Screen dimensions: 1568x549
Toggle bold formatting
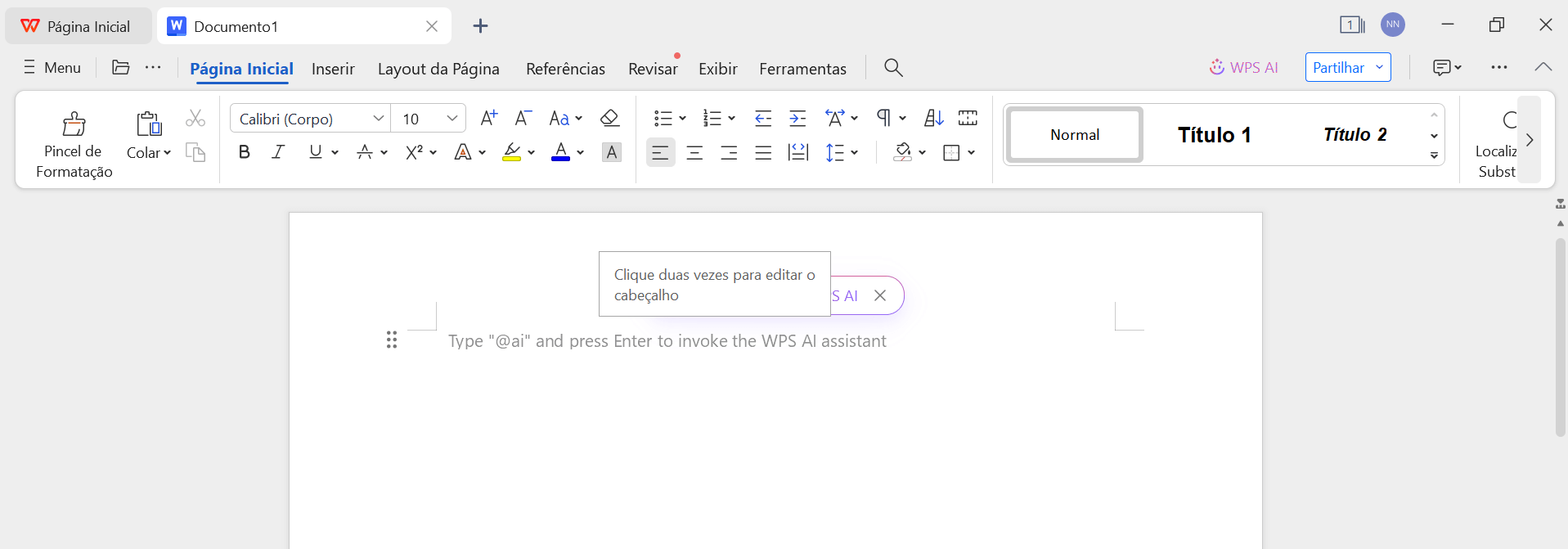(244, 152)
